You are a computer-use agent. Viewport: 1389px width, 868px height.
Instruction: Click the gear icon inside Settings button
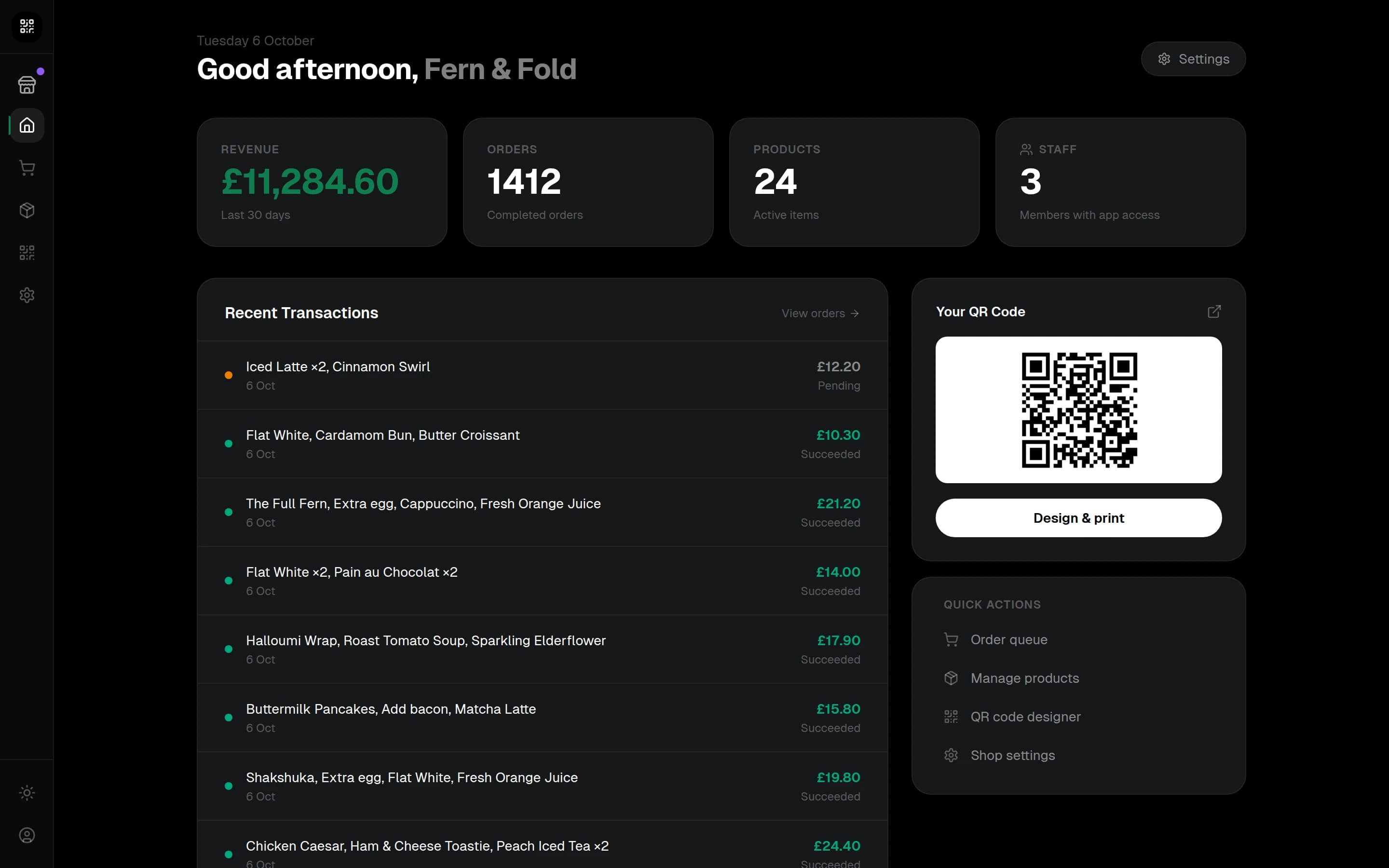tap(1163, 59)
